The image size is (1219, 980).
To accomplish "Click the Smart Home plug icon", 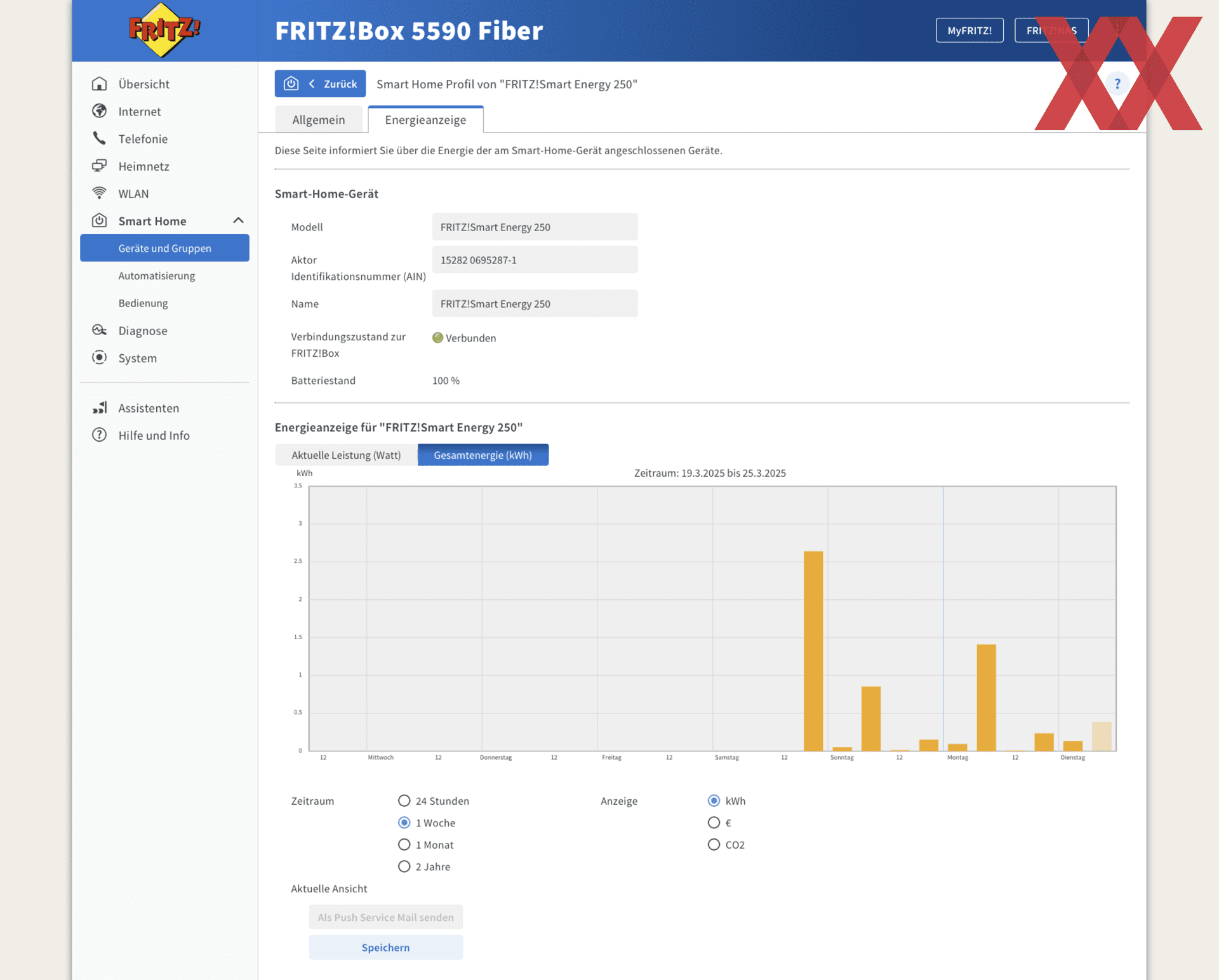I will 99,220.
